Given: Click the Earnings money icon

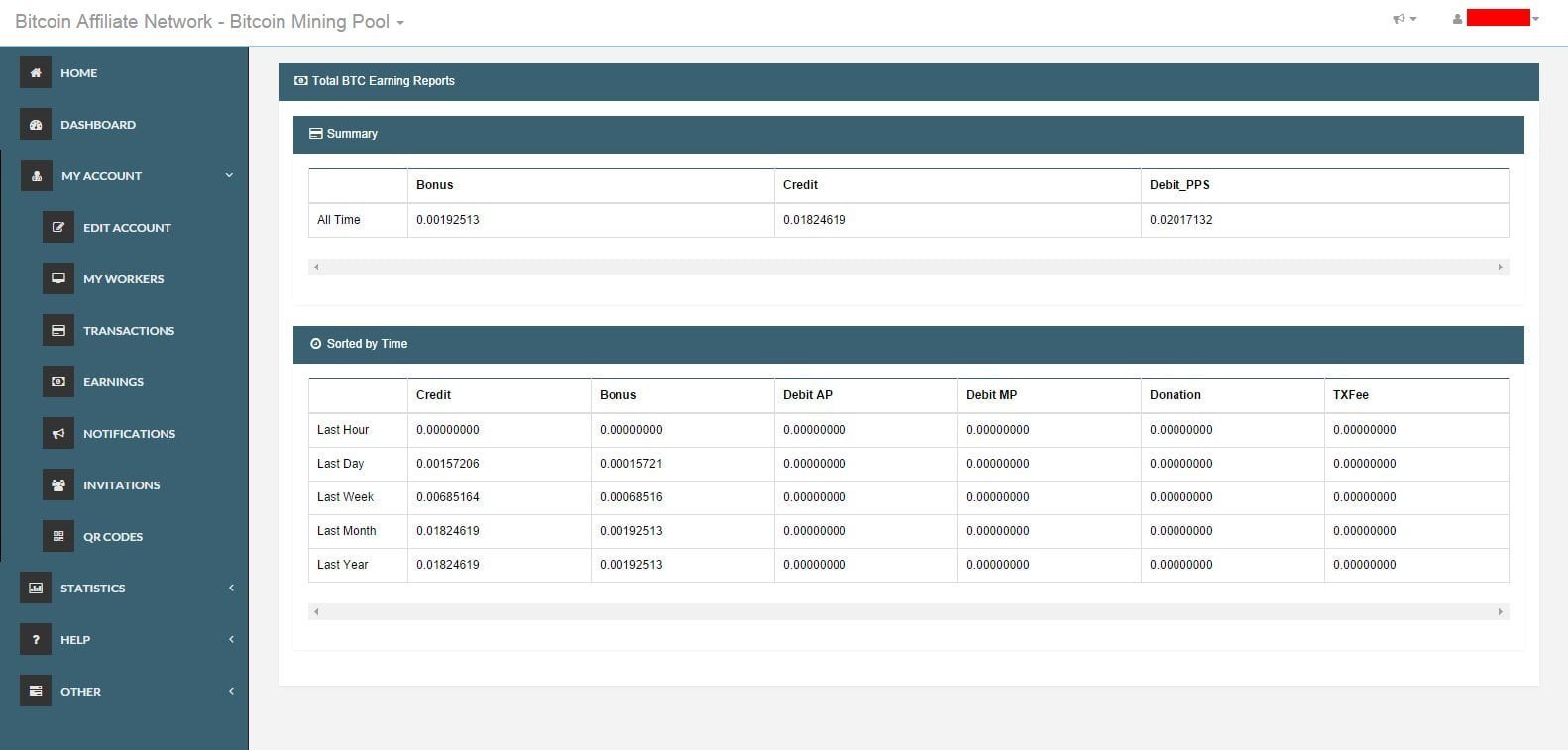Looking at the screenshot, I should (x=58, y=382).
